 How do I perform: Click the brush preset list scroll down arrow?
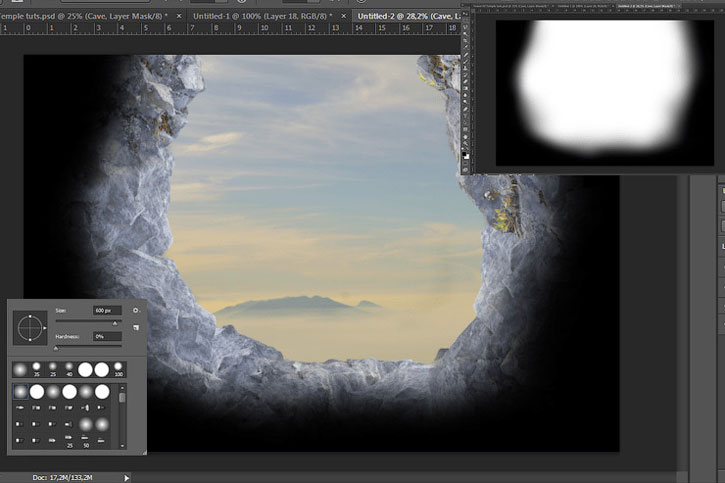[122, 446]
